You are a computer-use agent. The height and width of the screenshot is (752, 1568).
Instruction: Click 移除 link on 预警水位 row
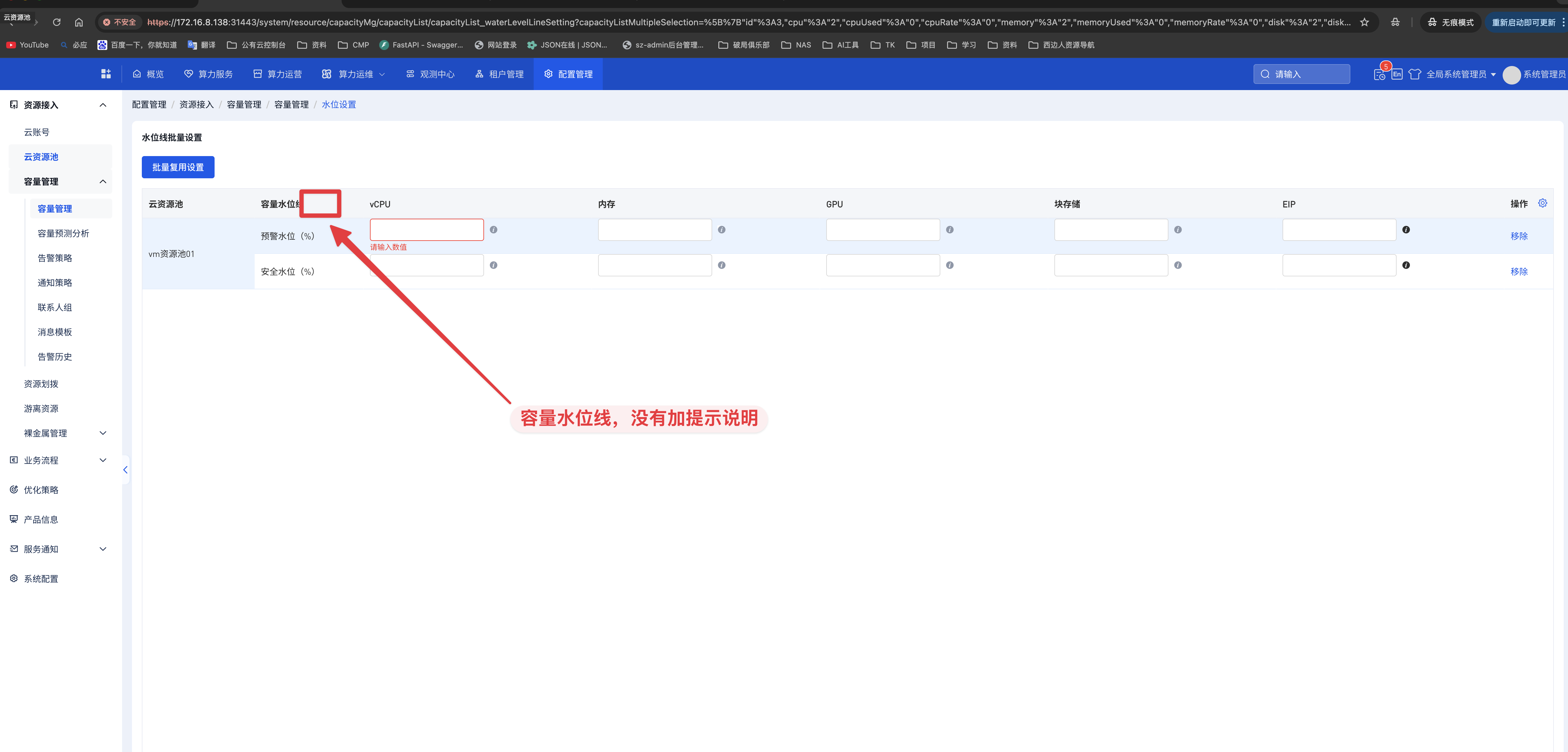[x=1519, y=236]
